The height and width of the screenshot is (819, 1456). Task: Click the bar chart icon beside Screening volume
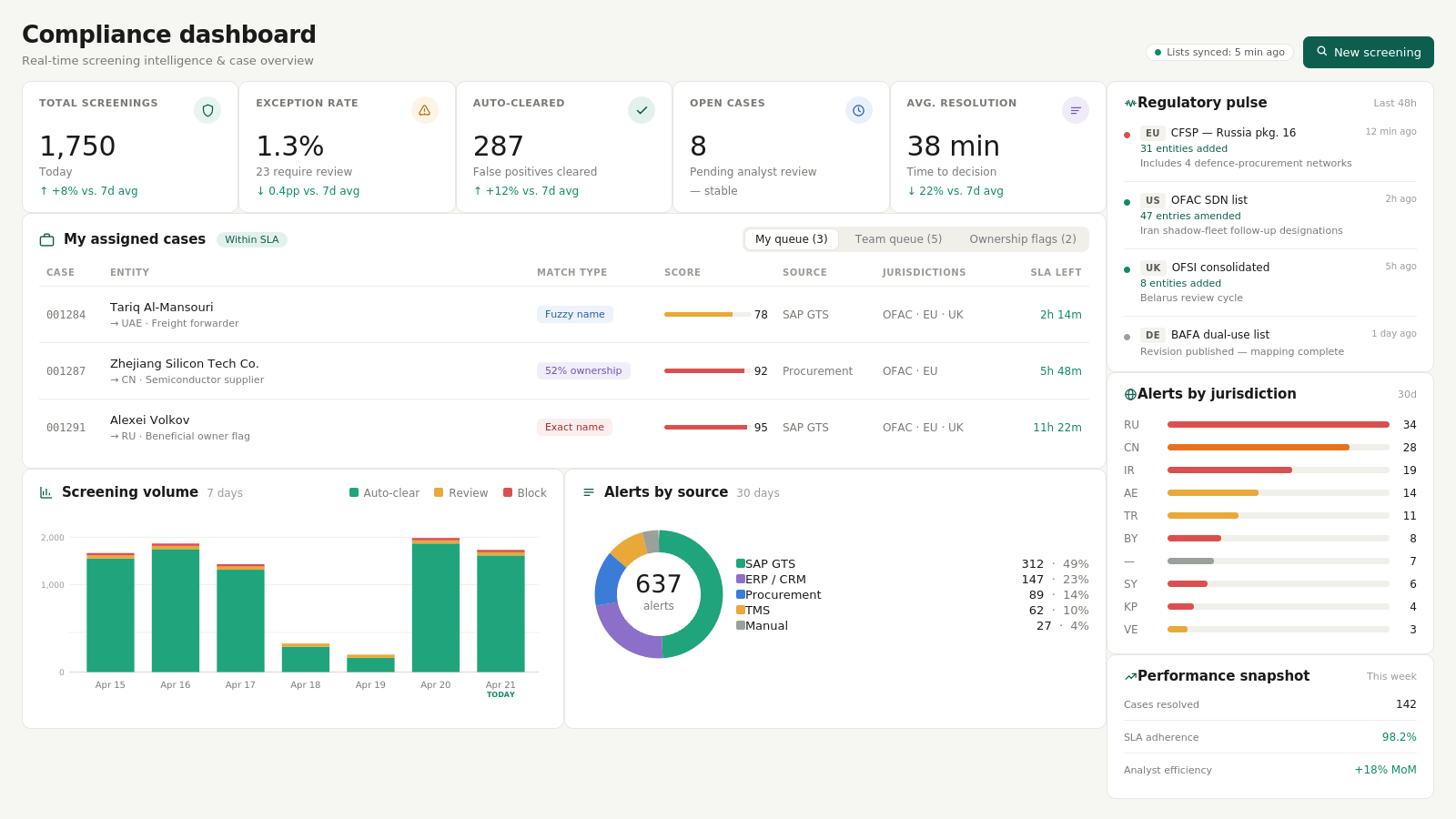[45, 492]
